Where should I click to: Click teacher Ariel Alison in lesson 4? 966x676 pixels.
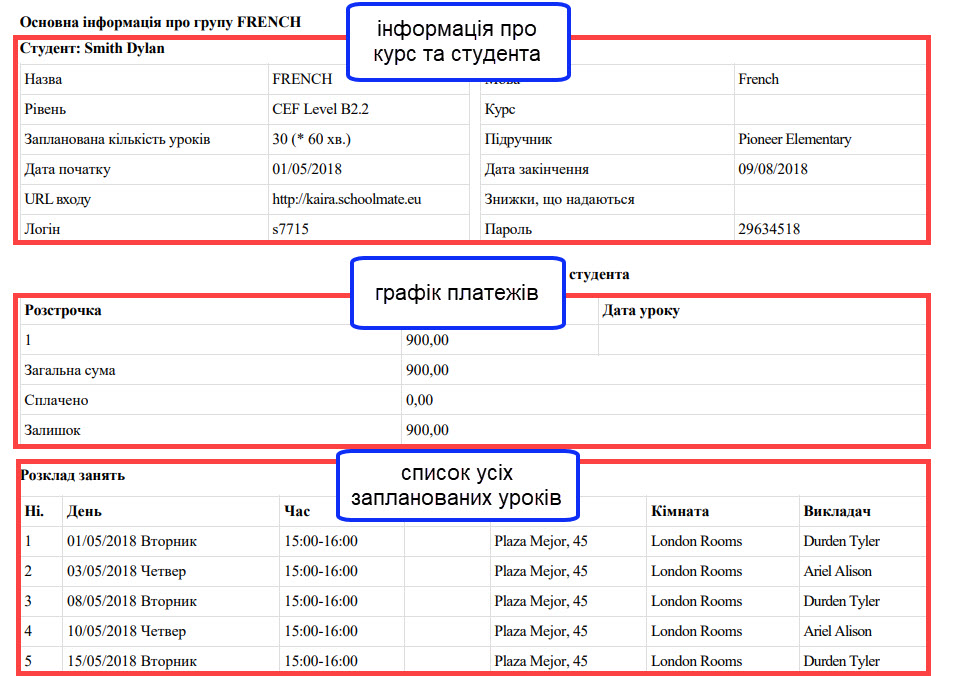837,631
